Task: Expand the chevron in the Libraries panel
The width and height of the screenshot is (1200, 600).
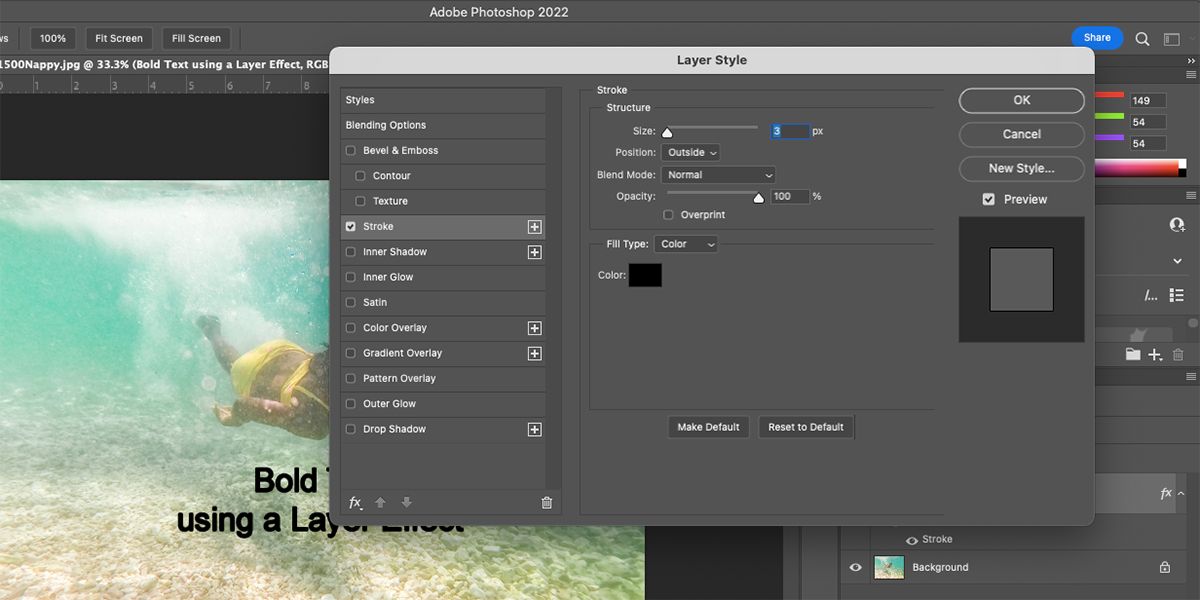Action: (x=1177, y=260)
